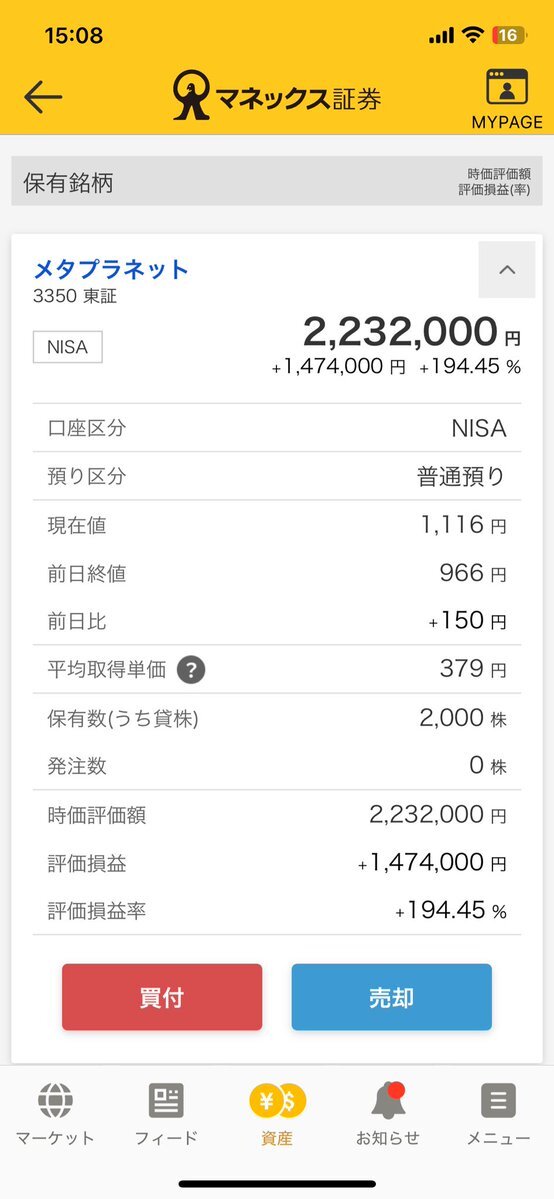Image resolution: width=554 pixels, height=1199 pixels.
Task: Tap the NISA account badge
Action: pos(67,347)
